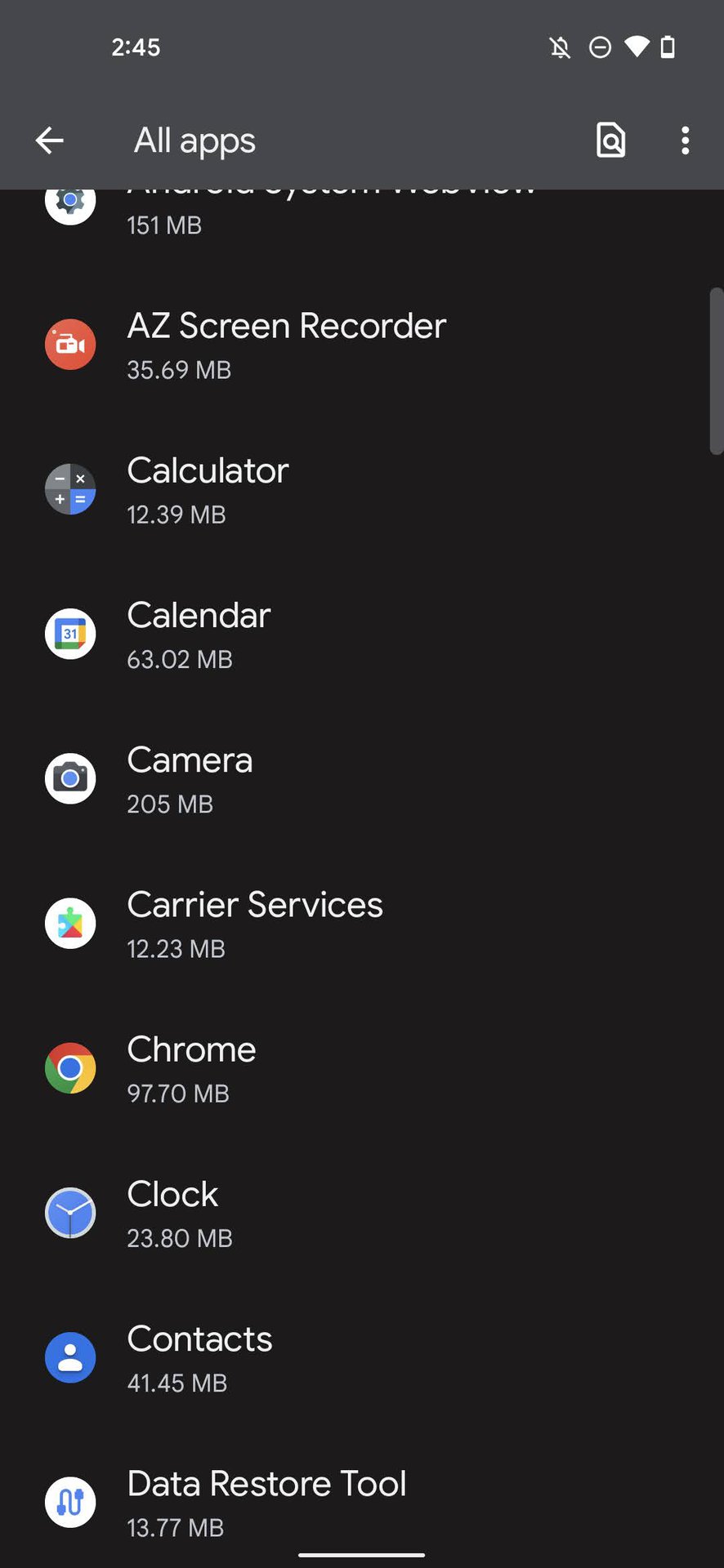
Task: Tap the Do Not Disturb status icon
Action: coord(600,47)
